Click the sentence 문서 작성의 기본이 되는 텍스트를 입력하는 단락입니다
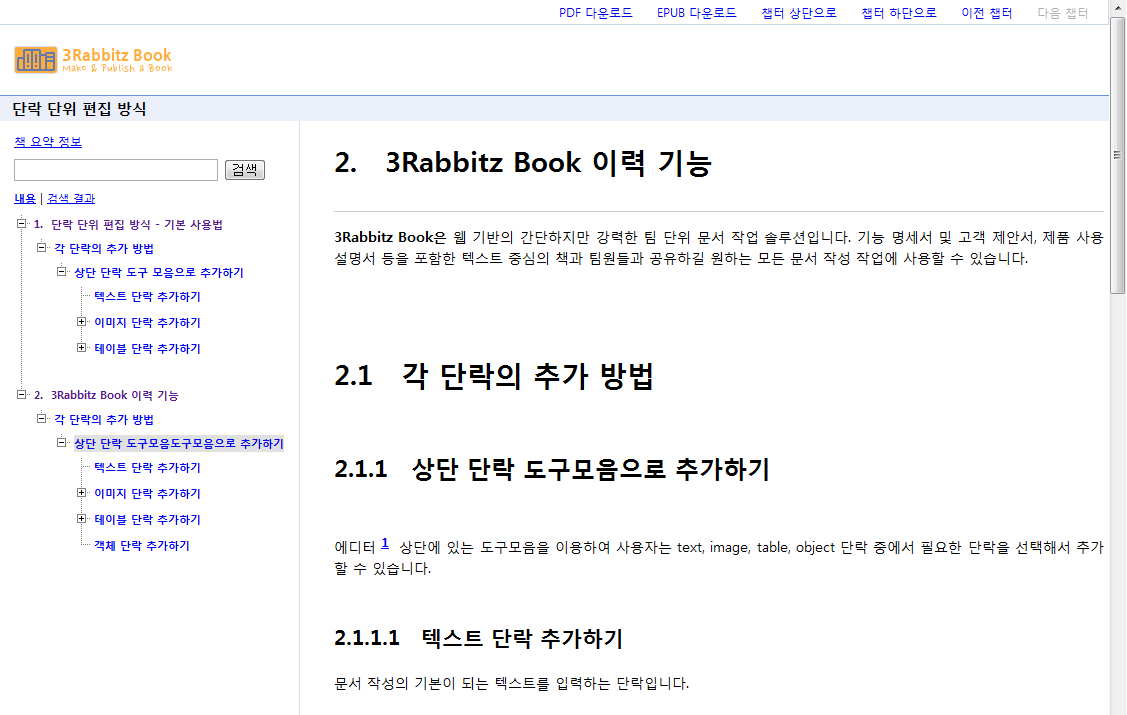Viewport: 1127px width, 715px height. click(x=512, y=683)
